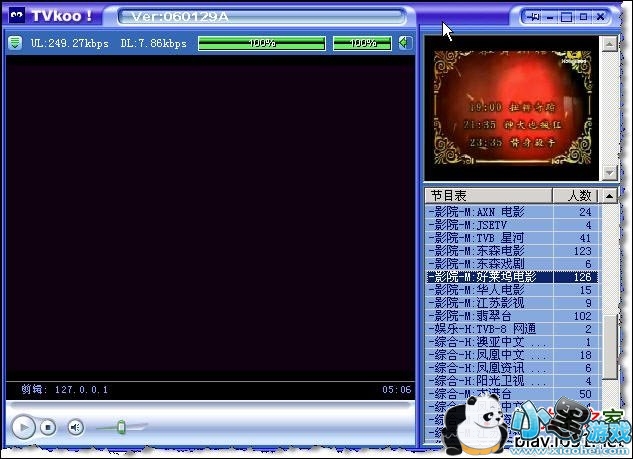Image resolution: width=633 pixels, height=459 pixels.
Task: Select channel 综合-H:凤凰中文
Action: (x=513, y=355)
